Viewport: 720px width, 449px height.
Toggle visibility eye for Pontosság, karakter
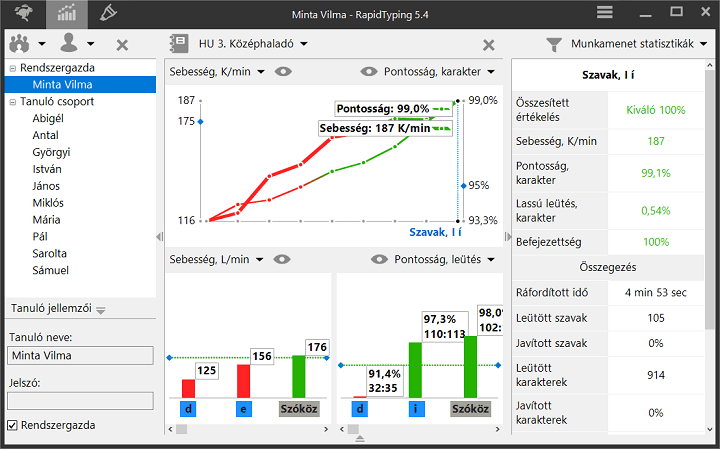pyautogui.click(x=369, y=72)
